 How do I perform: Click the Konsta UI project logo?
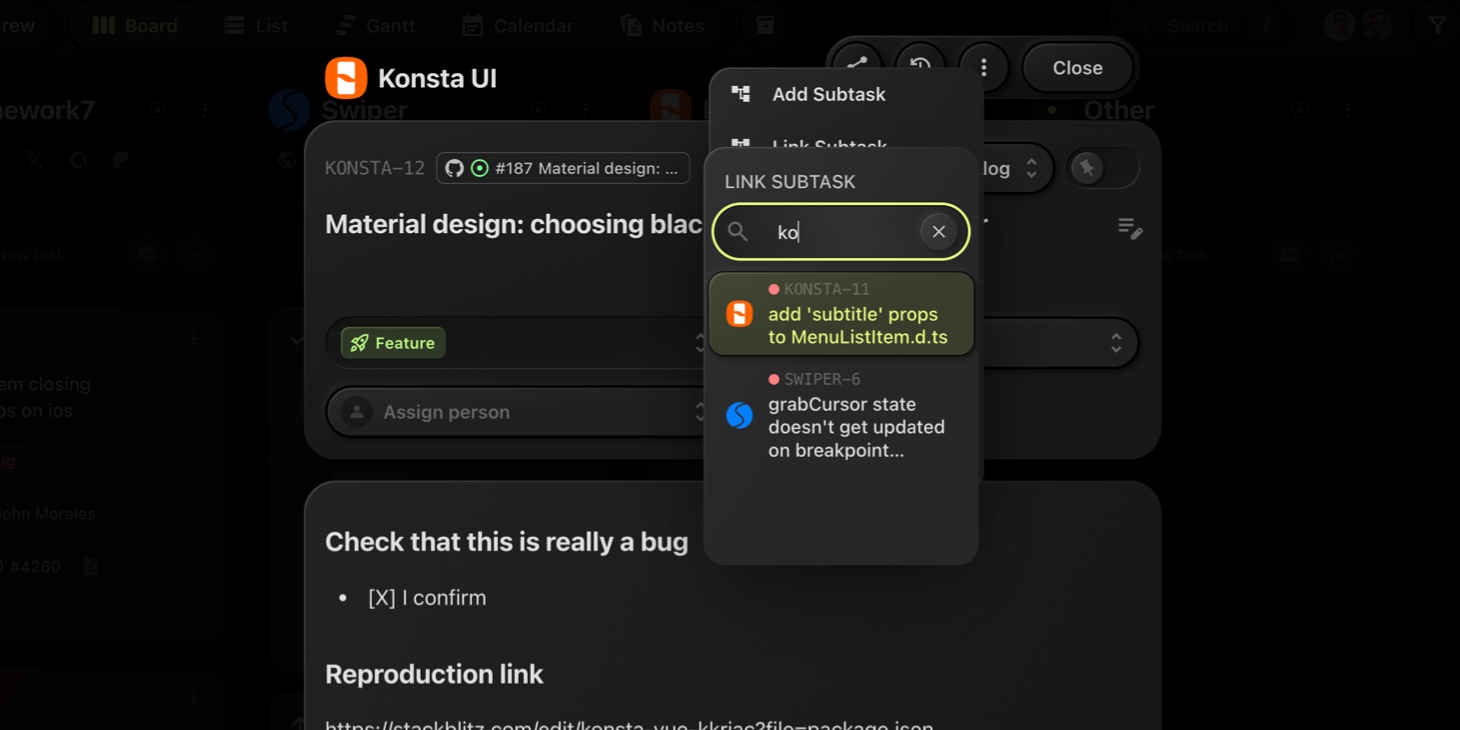point(346,78)
